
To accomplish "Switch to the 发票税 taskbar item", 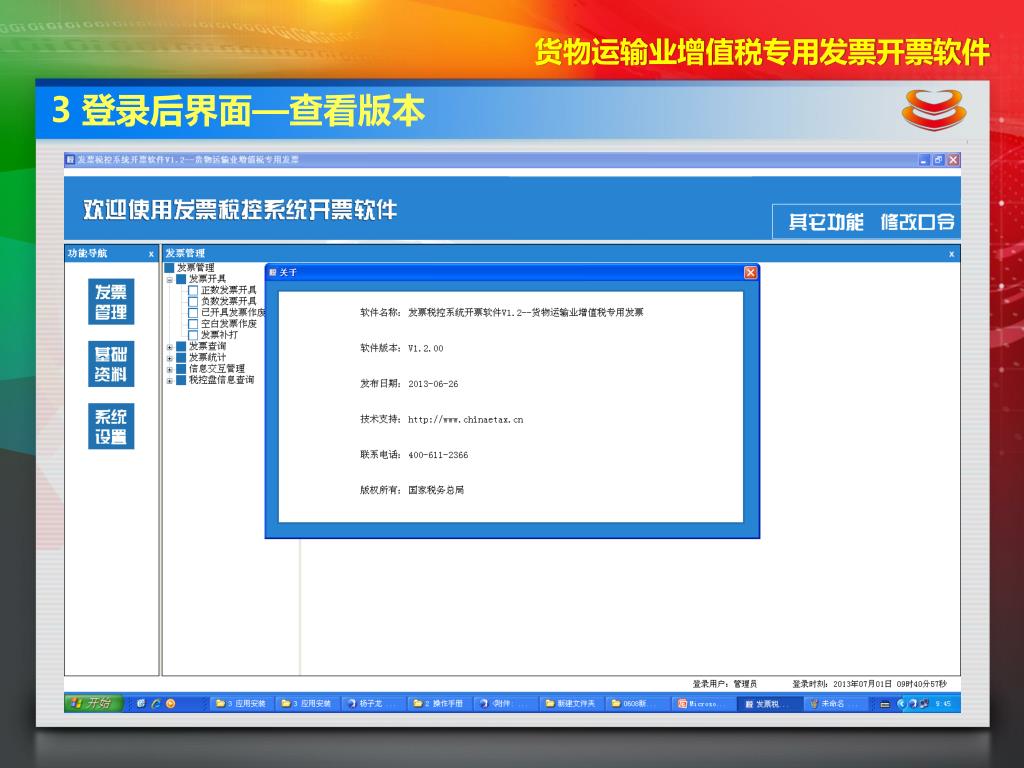I will tap(769, 703).
